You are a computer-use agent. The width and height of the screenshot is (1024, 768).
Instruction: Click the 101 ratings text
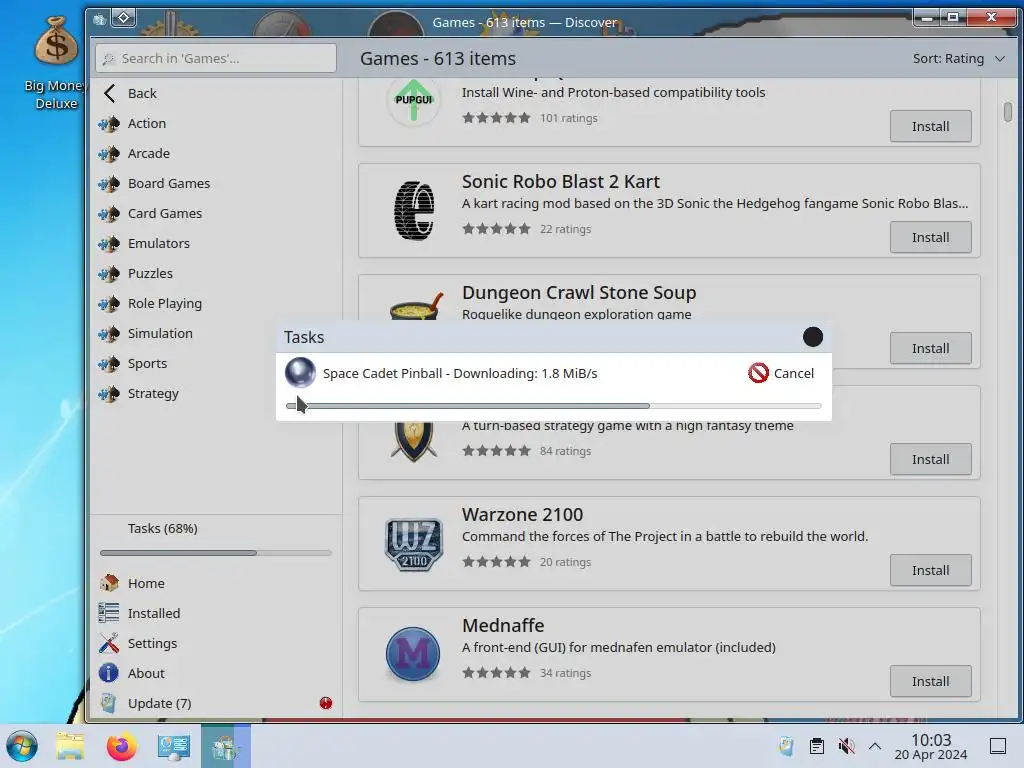tap(568, 118)
